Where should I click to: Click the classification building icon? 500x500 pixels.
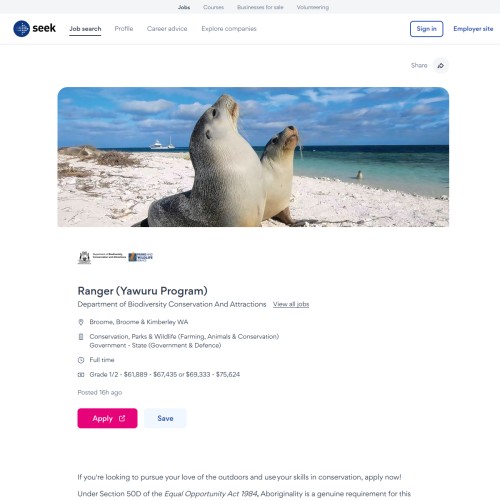[x=81, y=337]
